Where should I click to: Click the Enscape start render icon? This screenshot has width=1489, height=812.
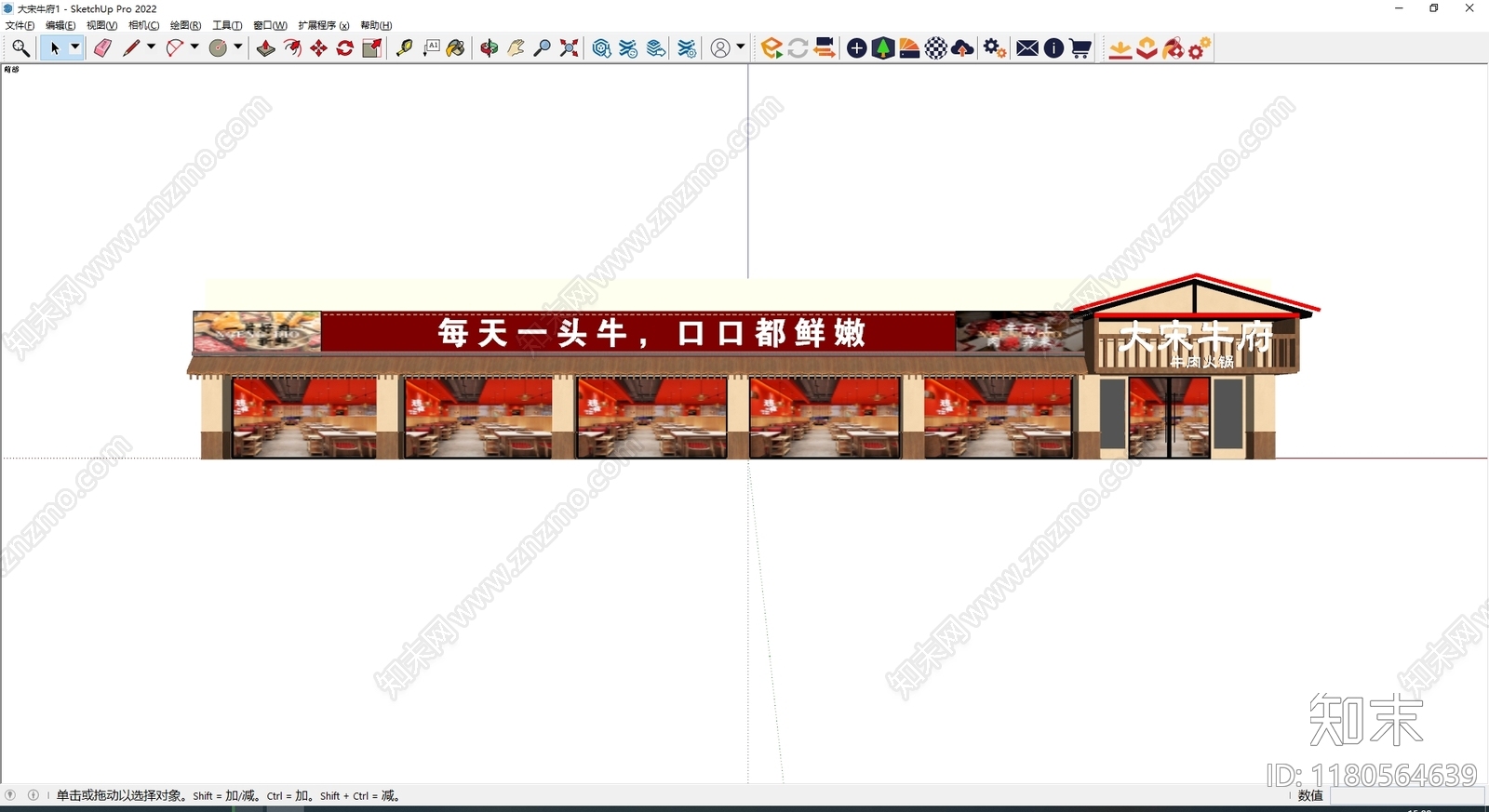click(771, 48)
